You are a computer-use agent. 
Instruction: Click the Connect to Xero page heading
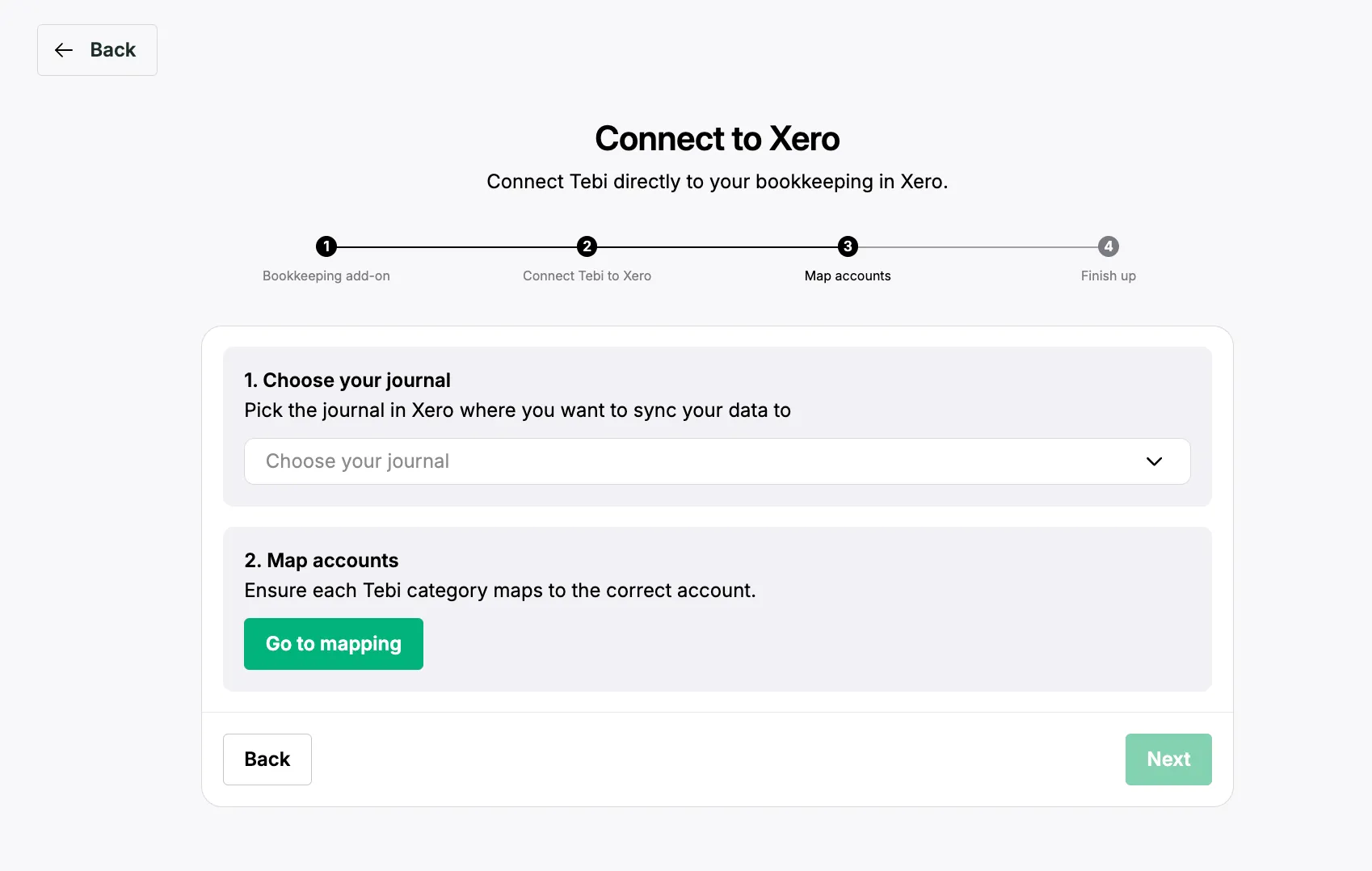718,139
